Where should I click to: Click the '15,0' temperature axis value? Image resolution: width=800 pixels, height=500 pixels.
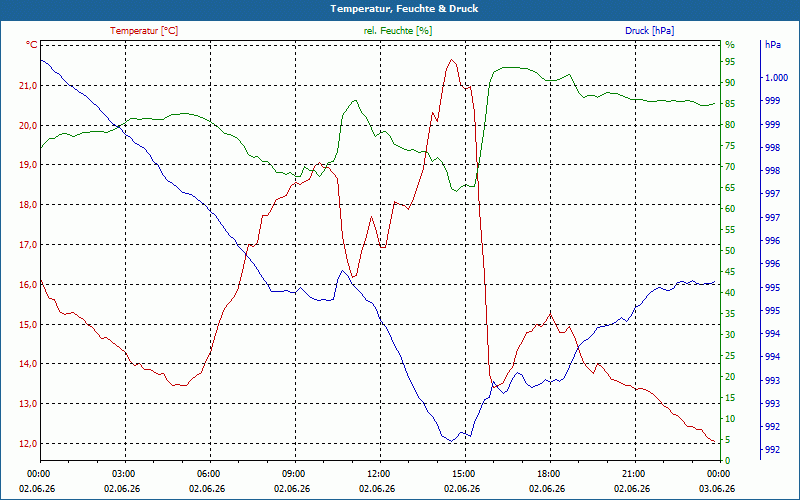[x=29, y=324]
